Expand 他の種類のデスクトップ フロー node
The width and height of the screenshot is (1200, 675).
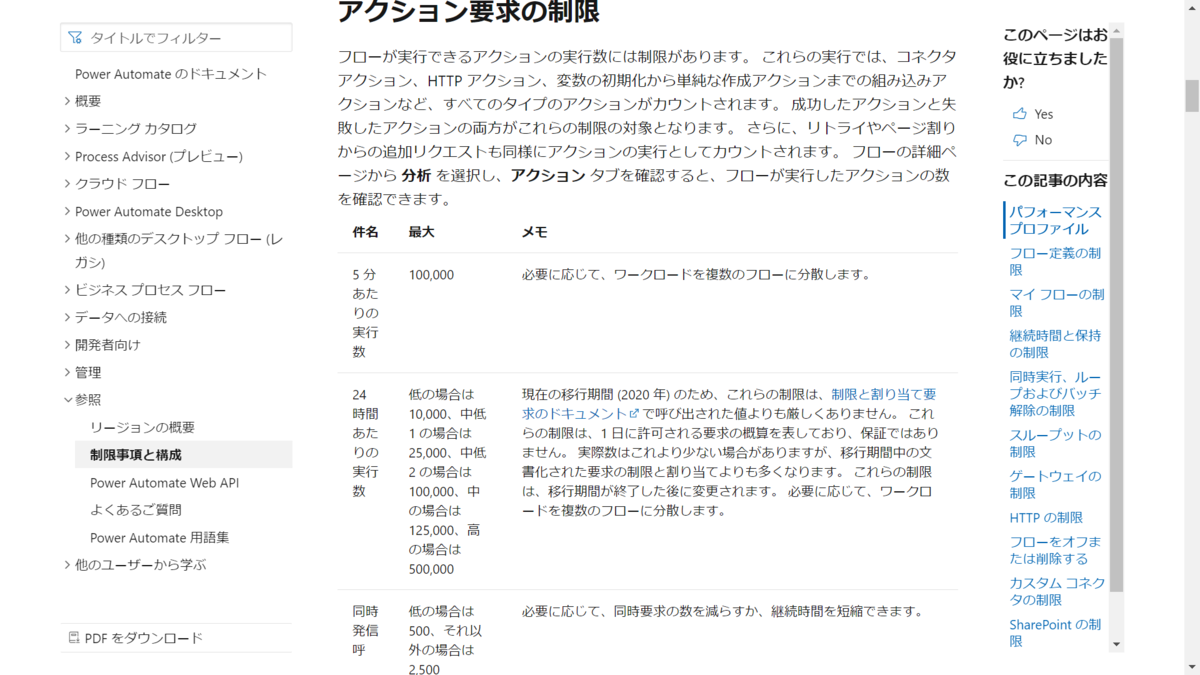(67, 239)
